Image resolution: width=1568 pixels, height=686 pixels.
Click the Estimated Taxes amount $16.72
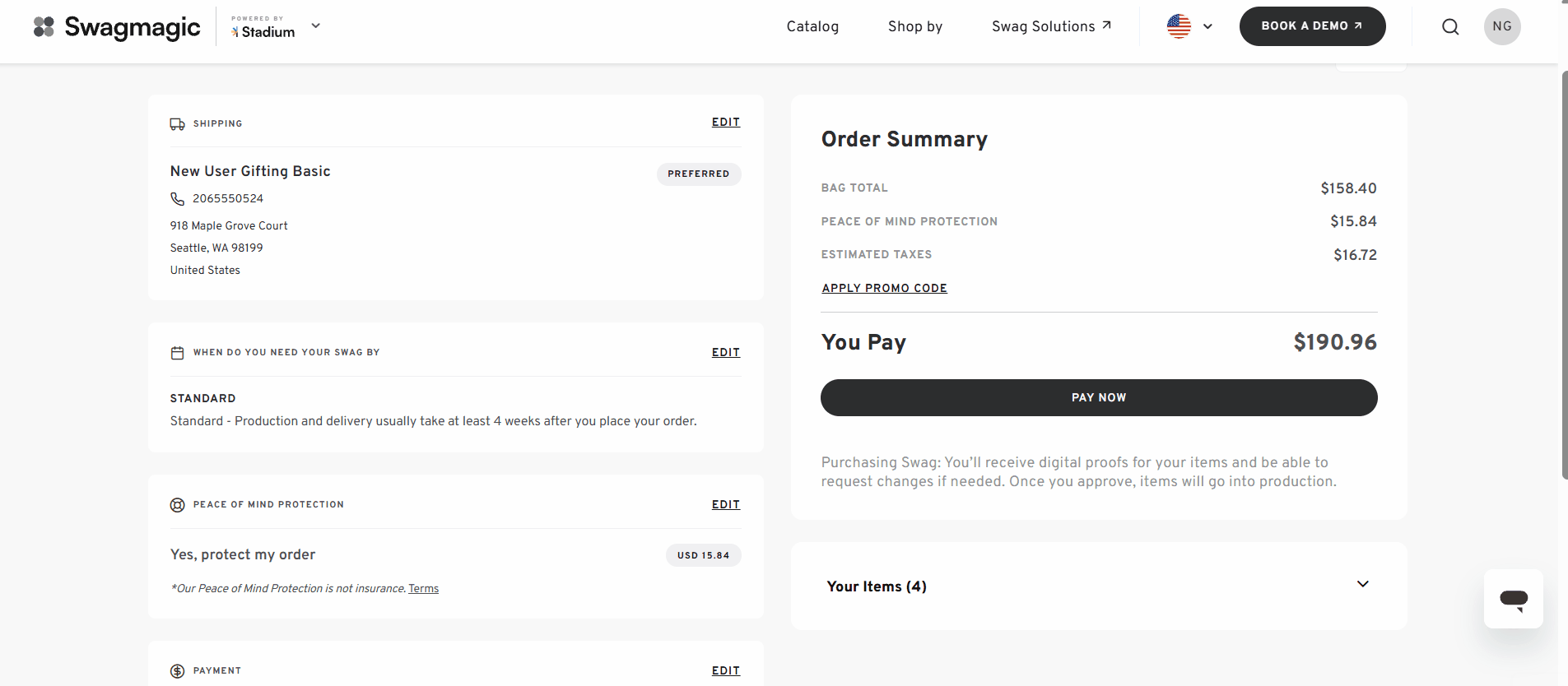1355,255
